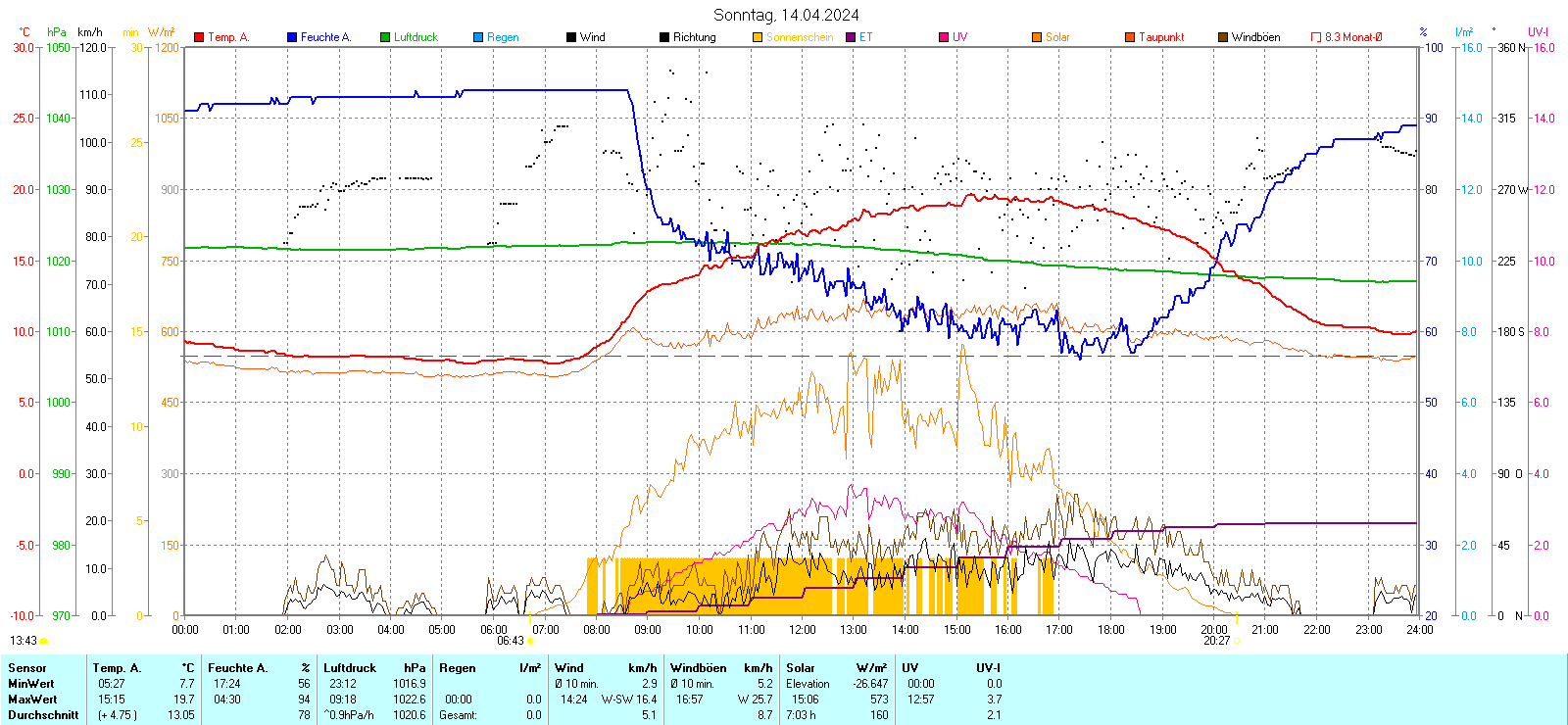The width and height of the screenshot is (1568, 725).
Task: Click the brown Windböen legend square
Action: tap(1223, 37)
